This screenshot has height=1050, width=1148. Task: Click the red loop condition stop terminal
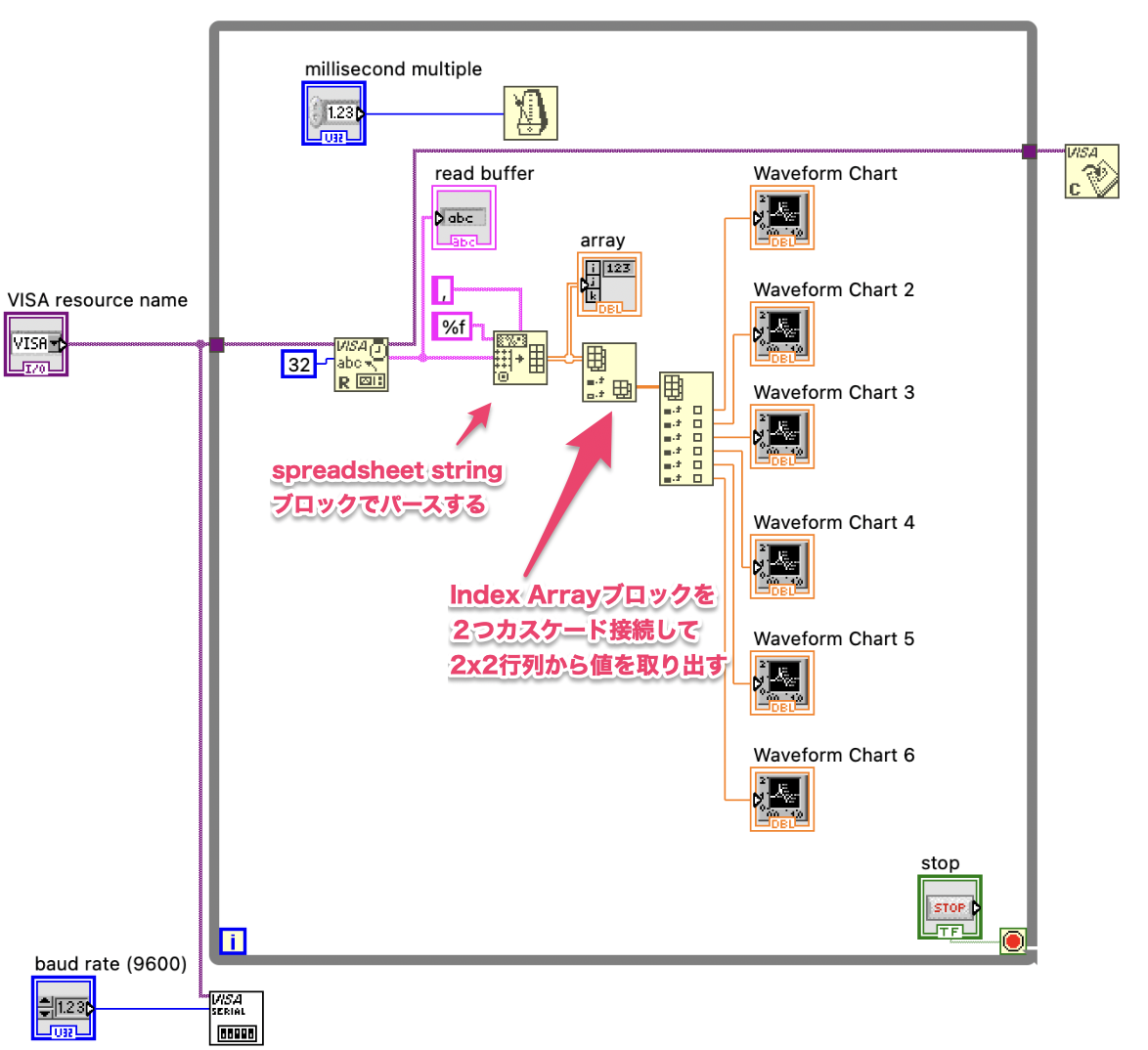click(1012, 941)
